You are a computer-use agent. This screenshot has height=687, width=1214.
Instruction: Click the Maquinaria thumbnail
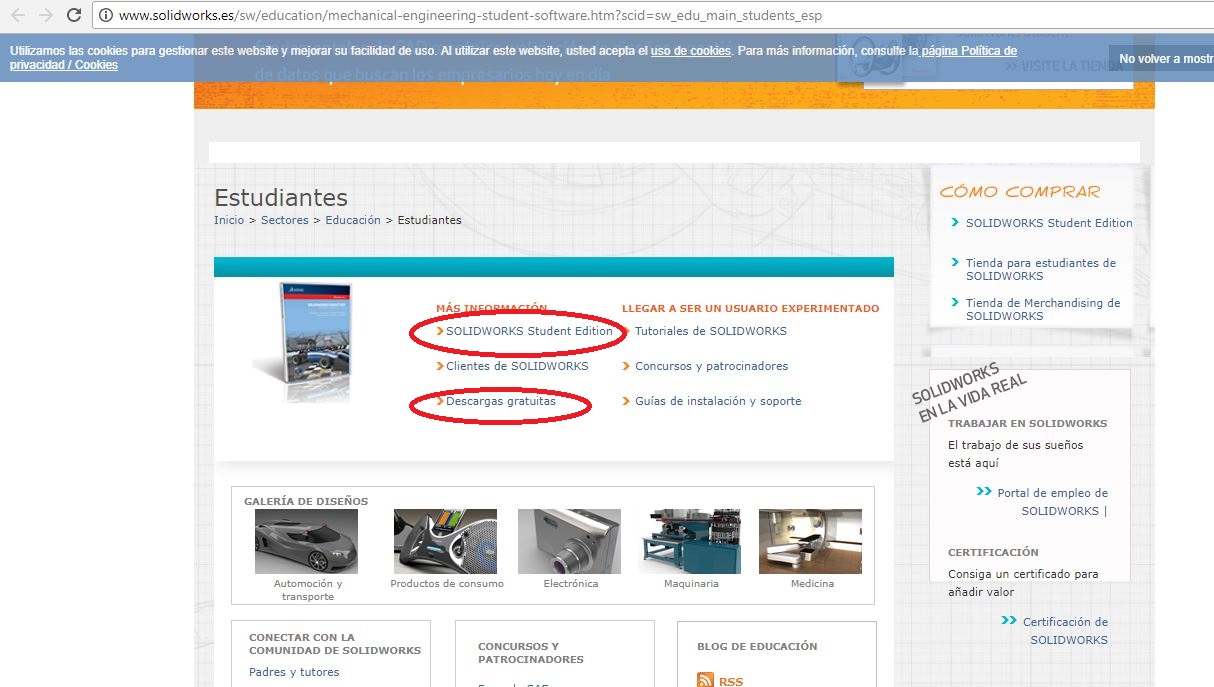690,541
